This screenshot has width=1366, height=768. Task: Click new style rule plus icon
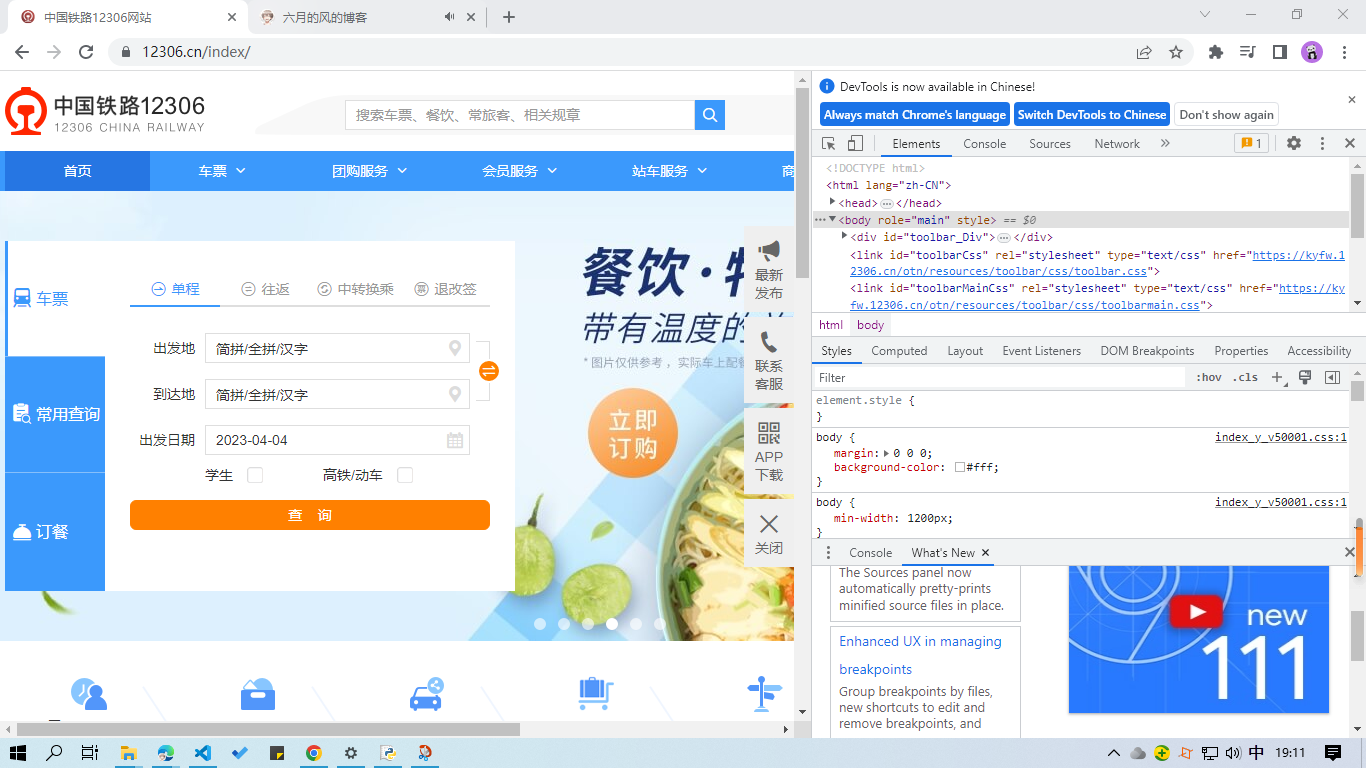click(x=1277, y=378)
